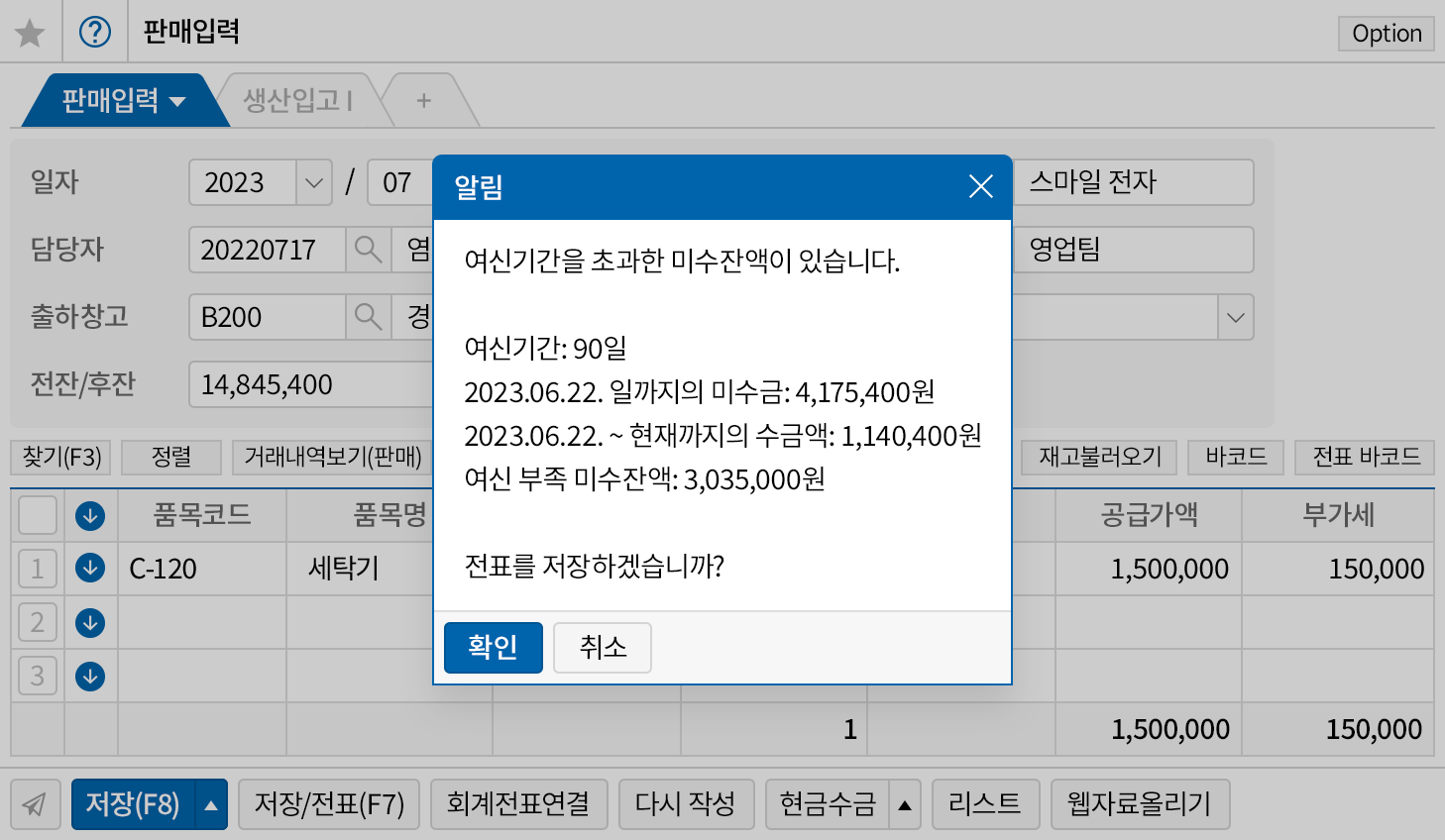Click the search magnifier next to 담당자 code
The width and height of the screenshot is (1445, 840).
pyautogui.click(x=368, y=250)
